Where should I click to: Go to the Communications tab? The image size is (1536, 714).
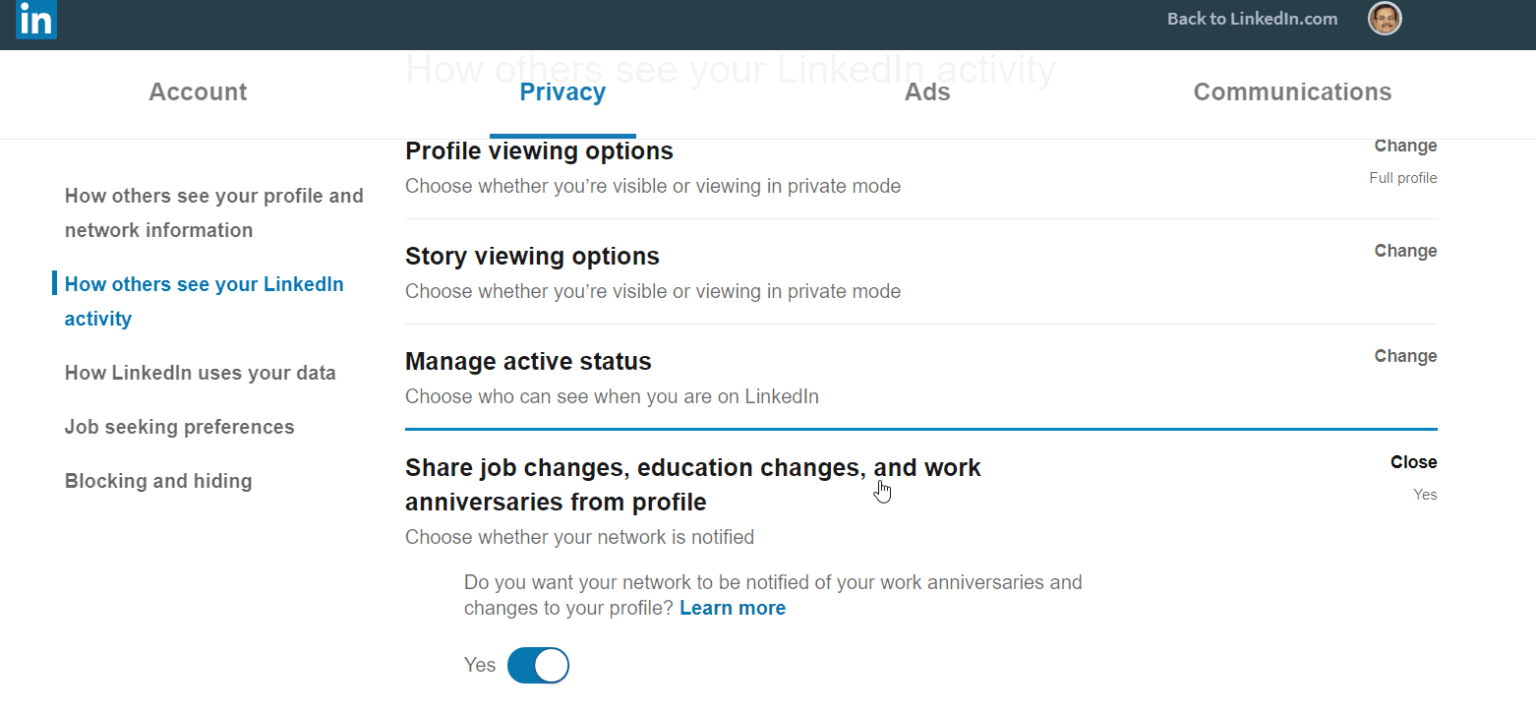(1292, 92)
